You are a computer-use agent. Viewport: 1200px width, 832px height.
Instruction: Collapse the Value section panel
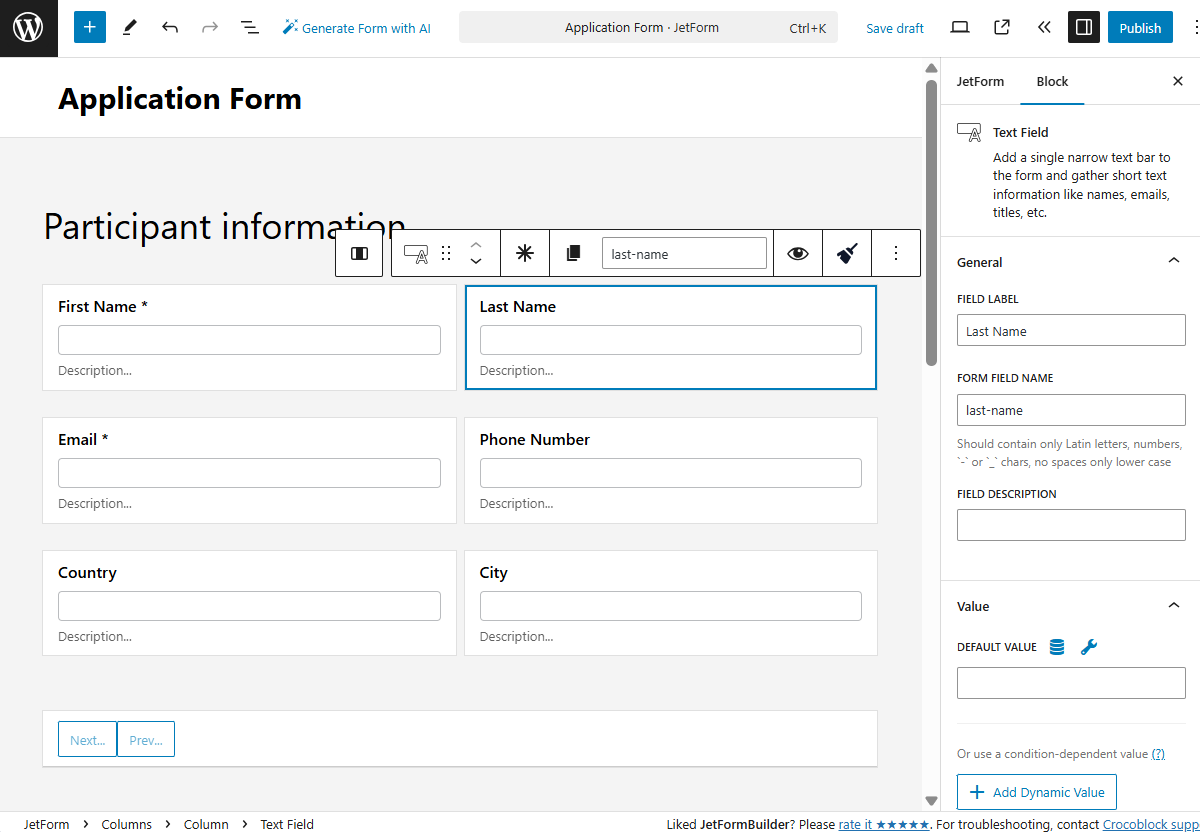(1173, 605)
